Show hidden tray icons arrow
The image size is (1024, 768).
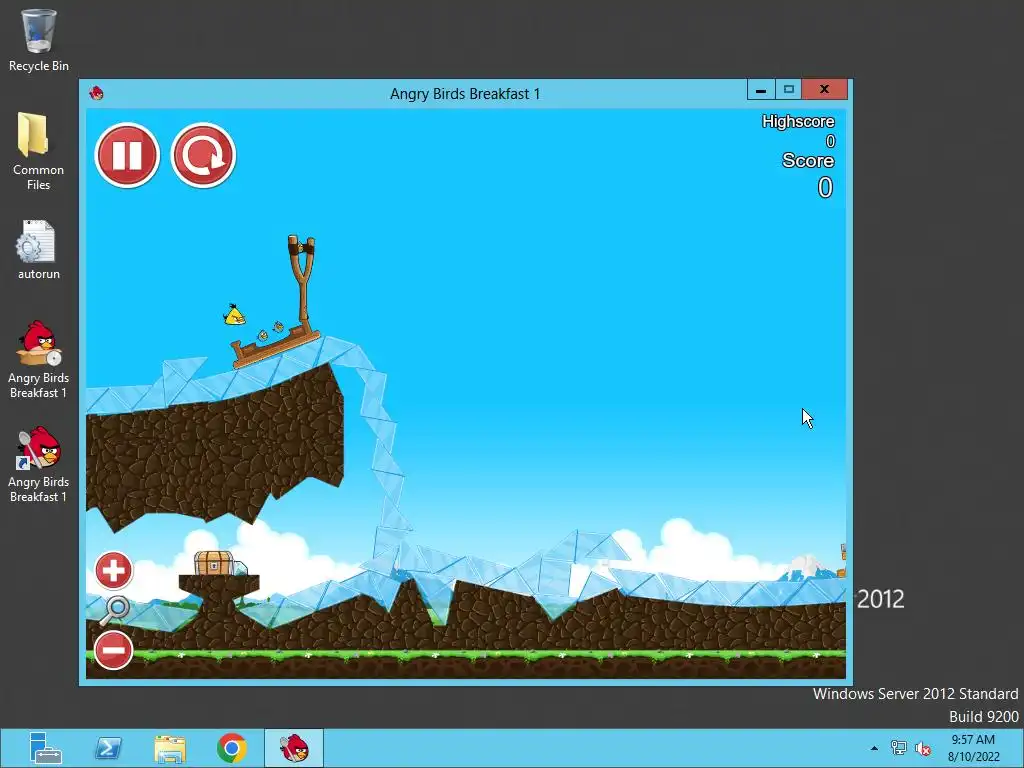point(874,748)
